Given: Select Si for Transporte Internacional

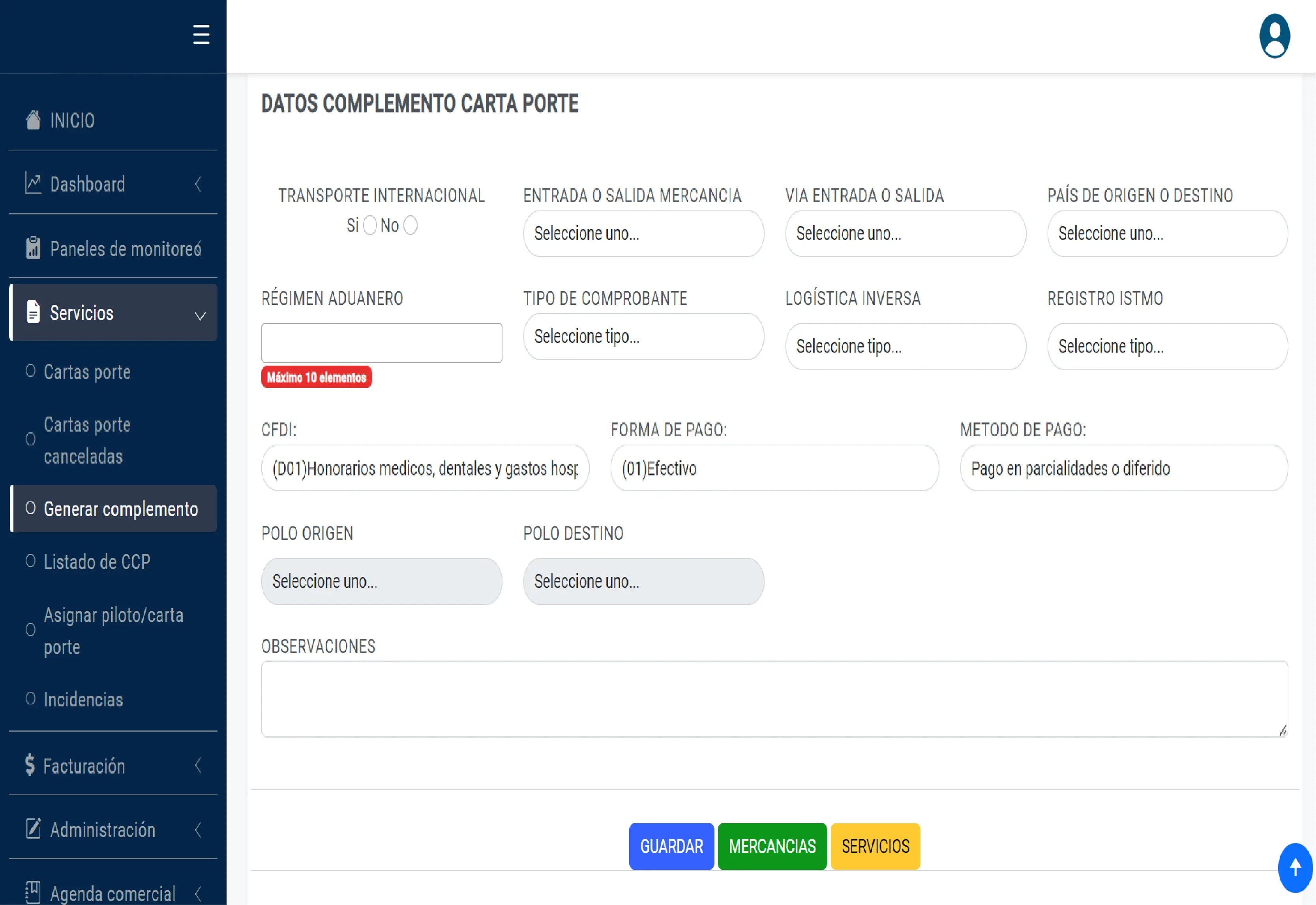Looking at the screenshot, I should click(370, 226).
